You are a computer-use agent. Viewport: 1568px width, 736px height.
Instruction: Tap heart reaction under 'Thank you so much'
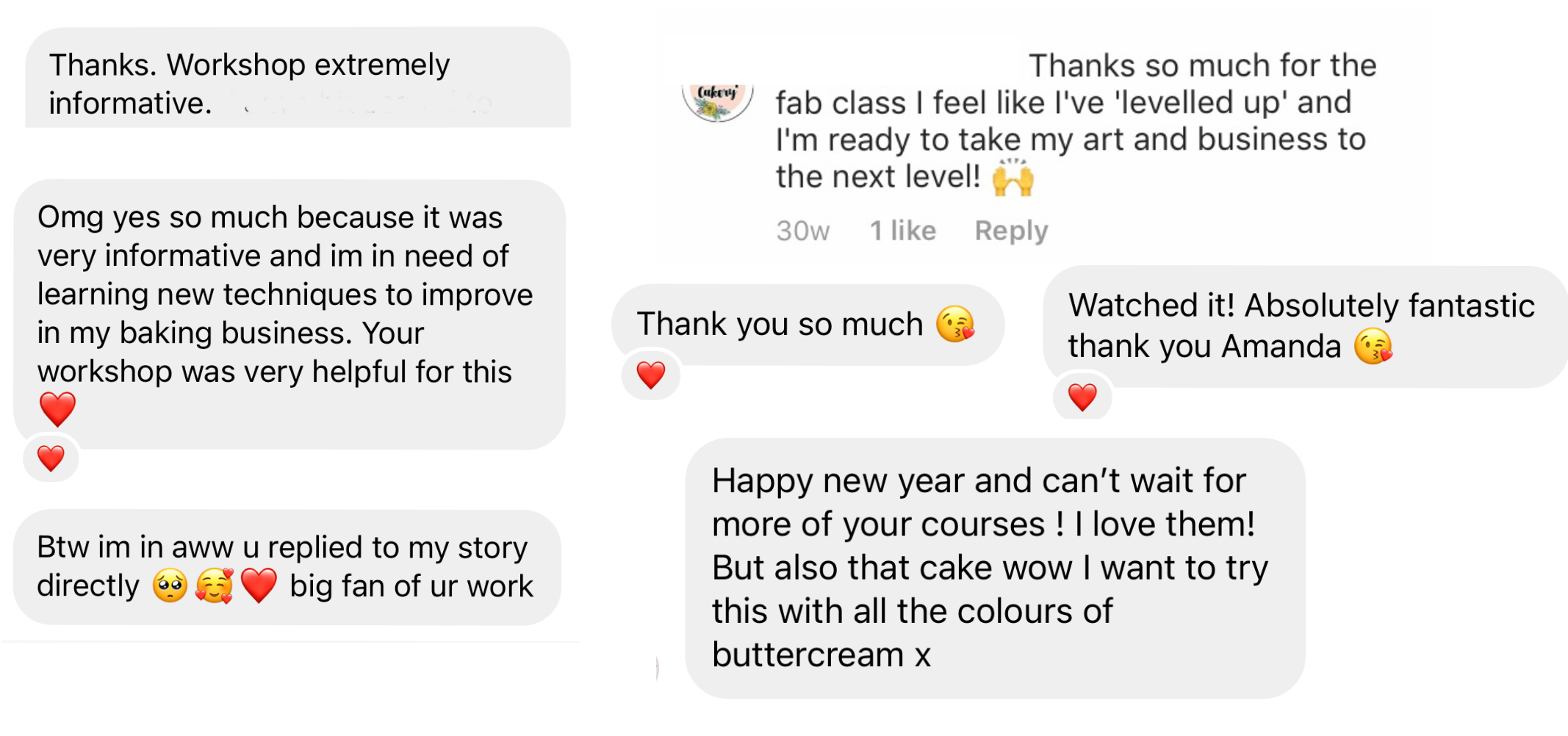coord(651,375)
